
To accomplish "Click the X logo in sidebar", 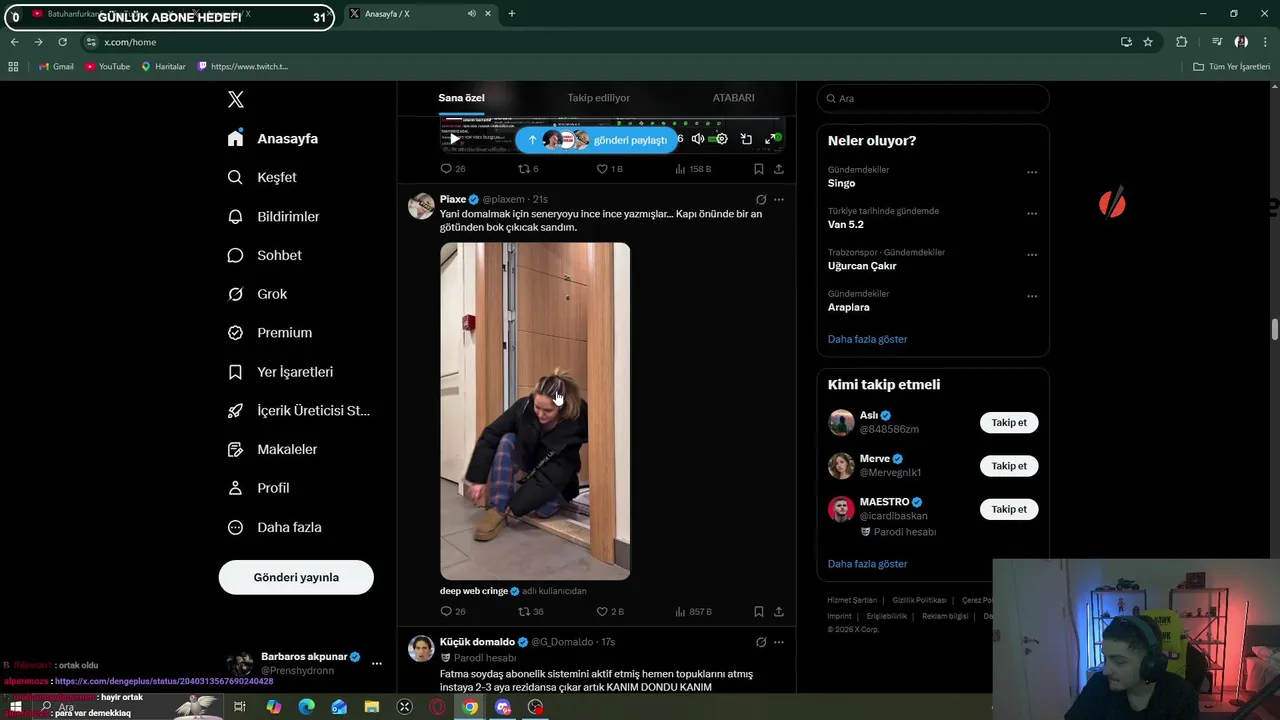I will pos(236,99).
